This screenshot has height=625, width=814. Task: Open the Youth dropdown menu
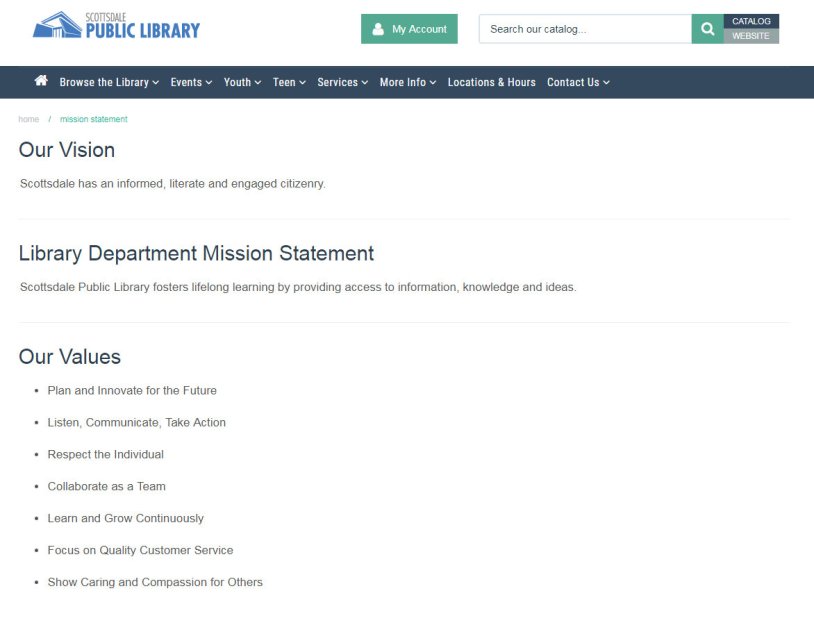click(x=242, y=82)
